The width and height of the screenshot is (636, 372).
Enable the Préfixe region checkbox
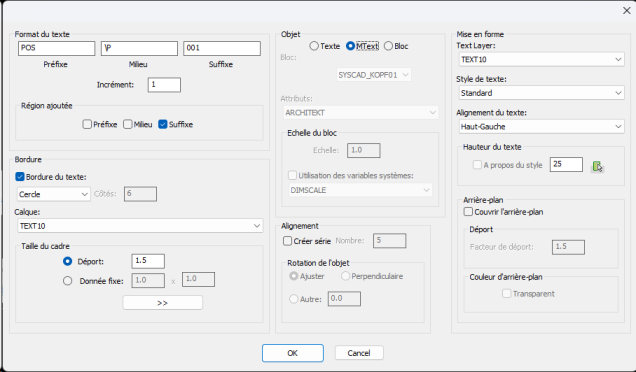(x=87, y=124)
